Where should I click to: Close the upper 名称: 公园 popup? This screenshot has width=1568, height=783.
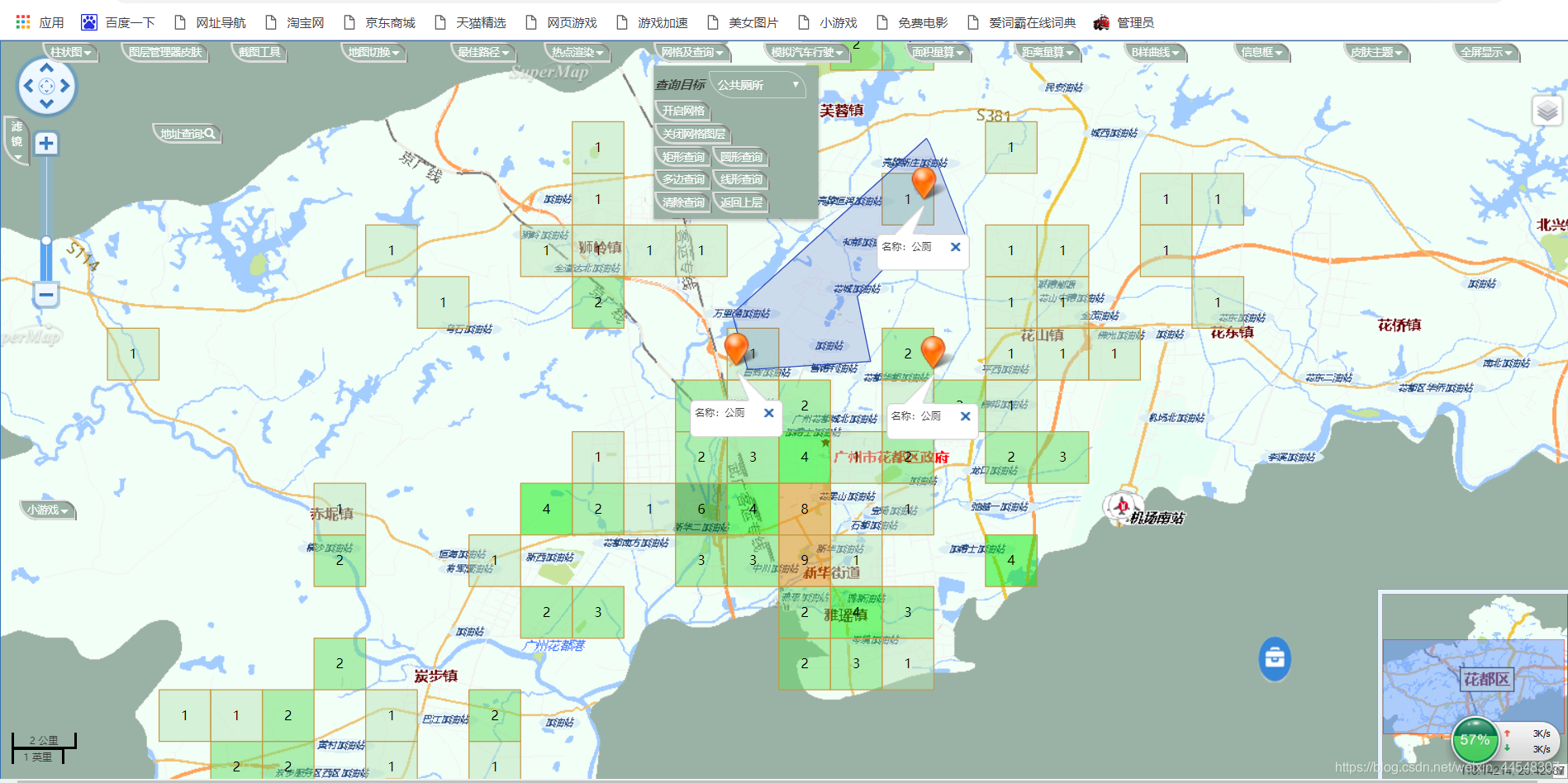pyautogui.click(x=955, y=247)
